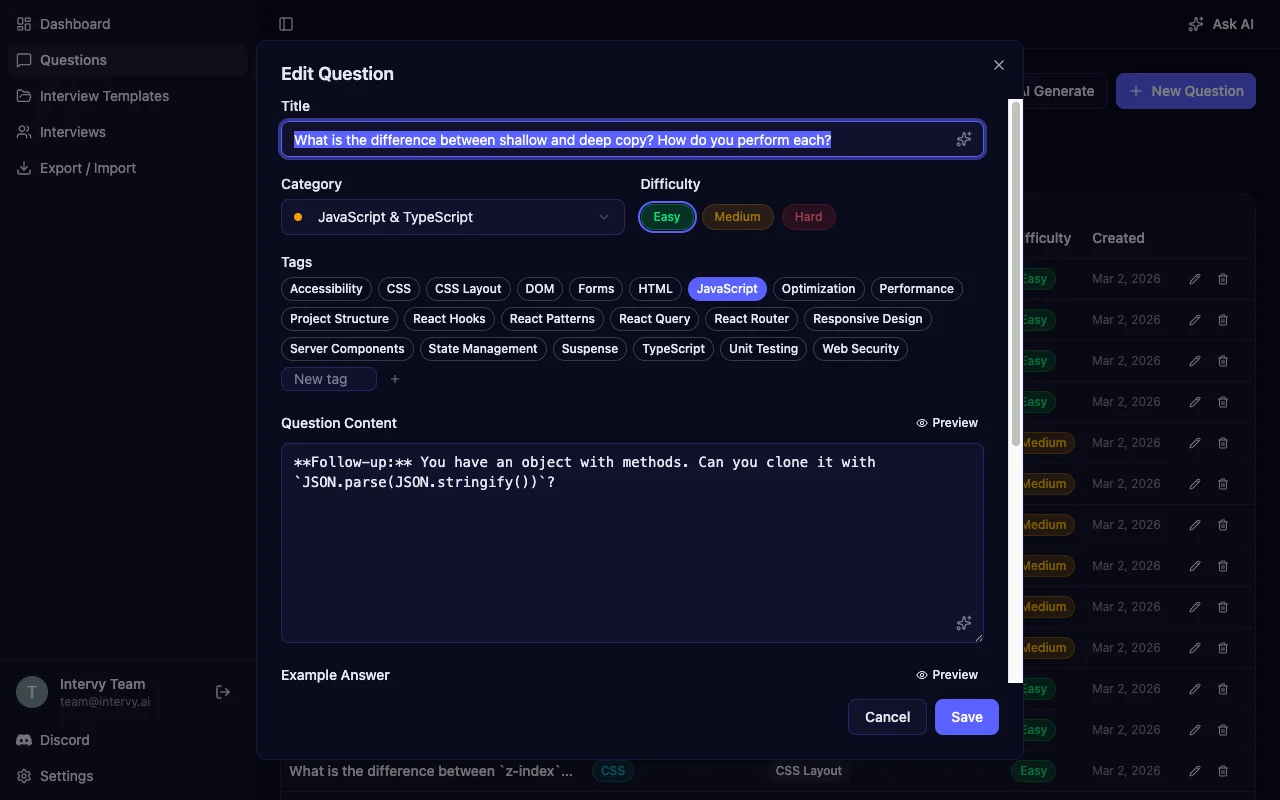
Task: Click the plus icon beside the New tag field
Action: point(394,379)
